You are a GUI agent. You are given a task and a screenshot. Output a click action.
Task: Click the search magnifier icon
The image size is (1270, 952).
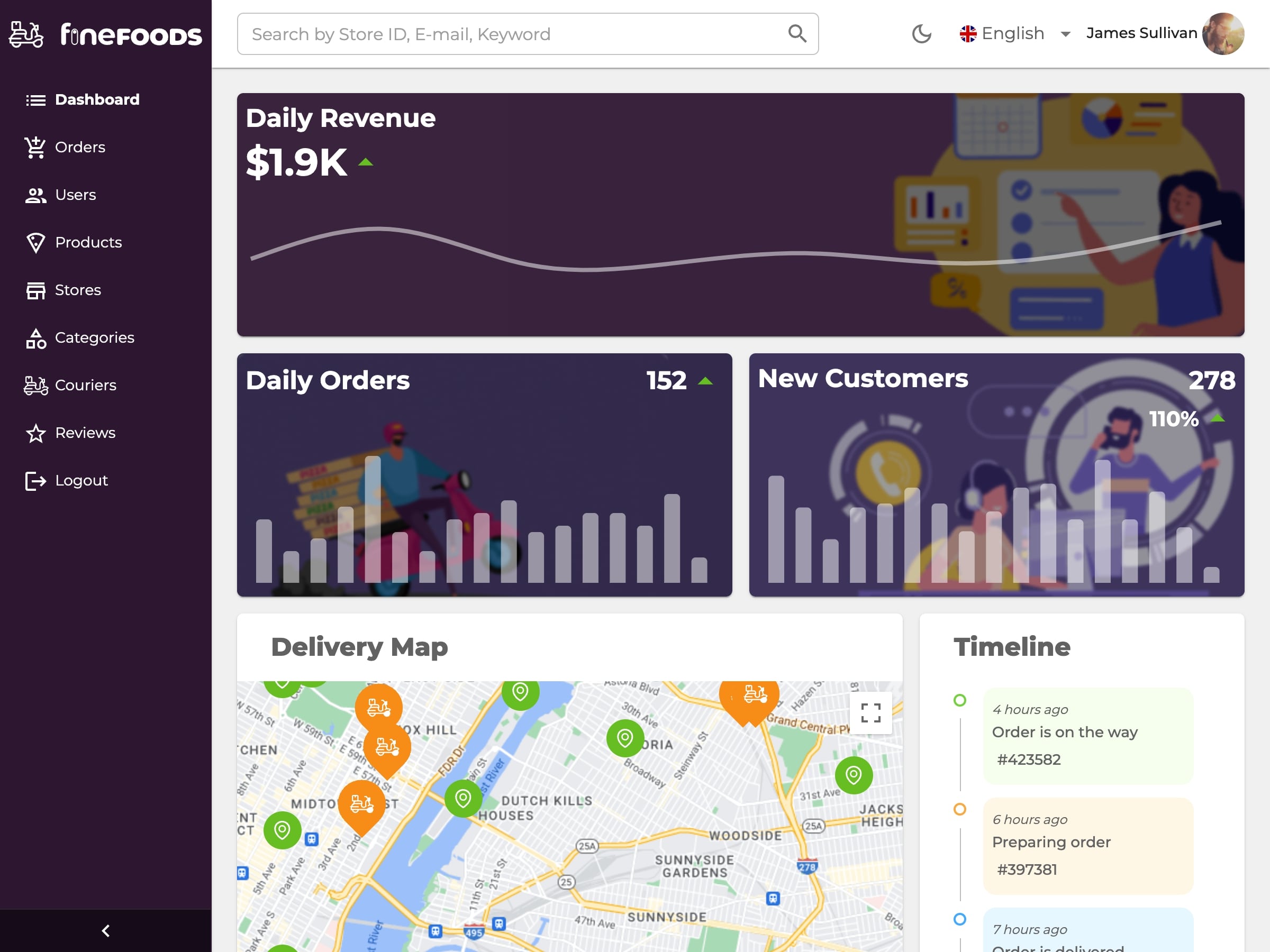pos(797,34)
